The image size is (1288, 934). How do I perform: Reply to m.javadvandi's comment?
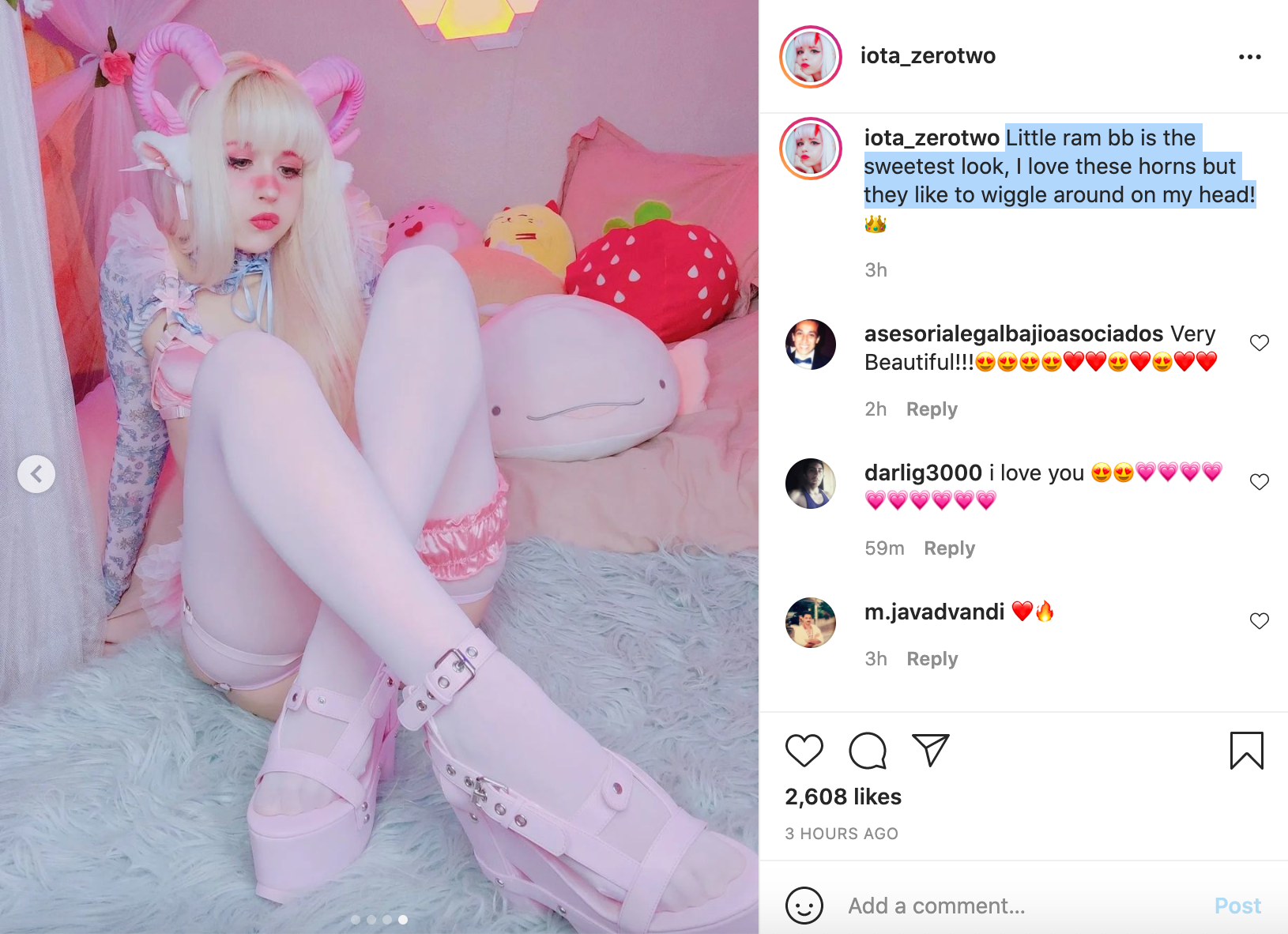click(x=932, y=659)
